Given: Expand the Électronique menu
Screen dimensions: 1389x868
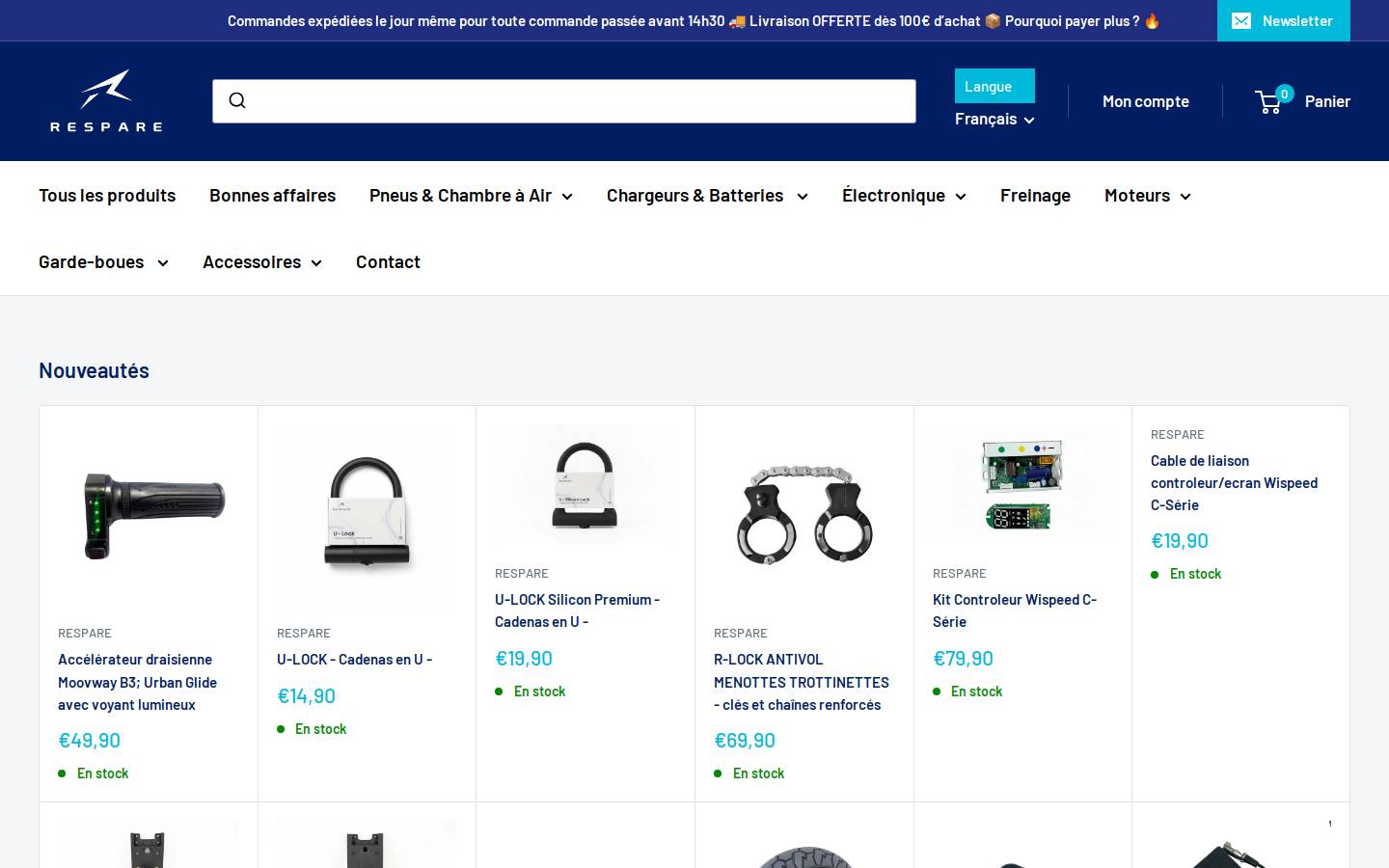Looking at the screenshot, I should [904, 195].
